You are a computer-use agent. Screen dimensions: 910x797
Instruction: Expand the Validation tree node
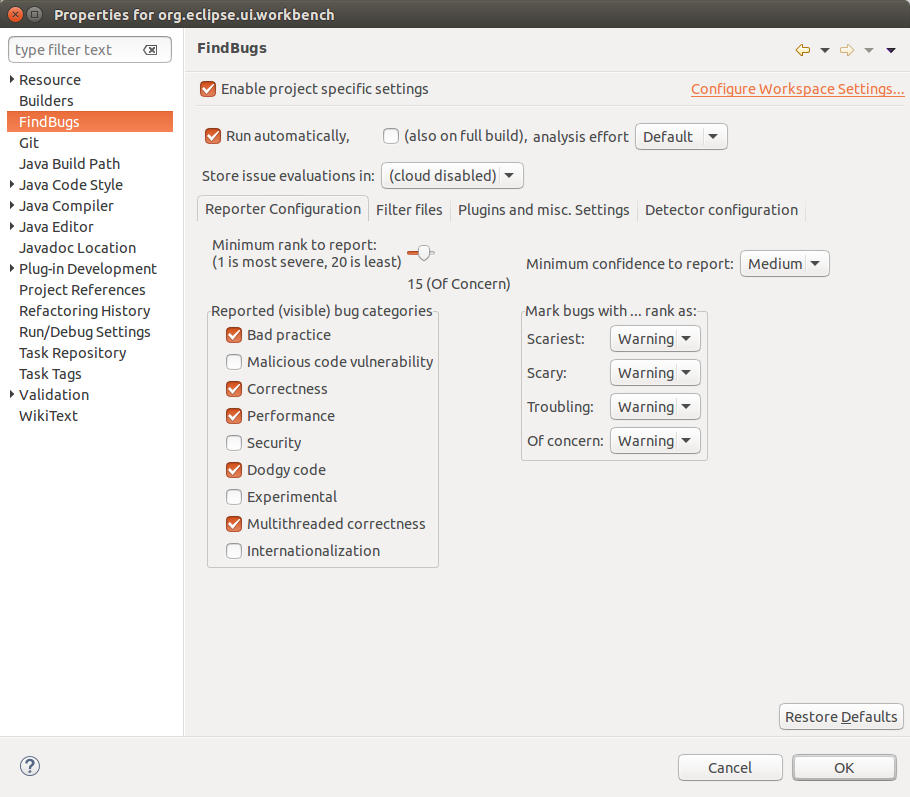[x=12, y=394]
